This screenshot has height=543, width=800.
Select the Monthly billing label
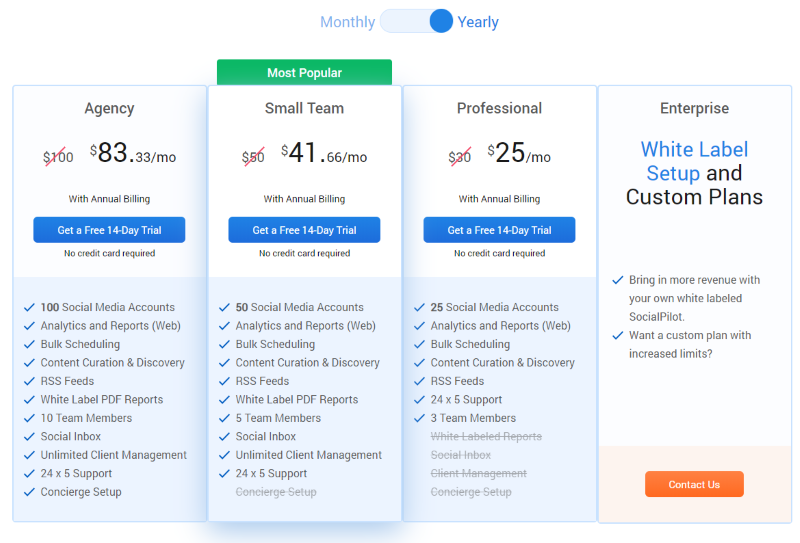click(347, 22)
